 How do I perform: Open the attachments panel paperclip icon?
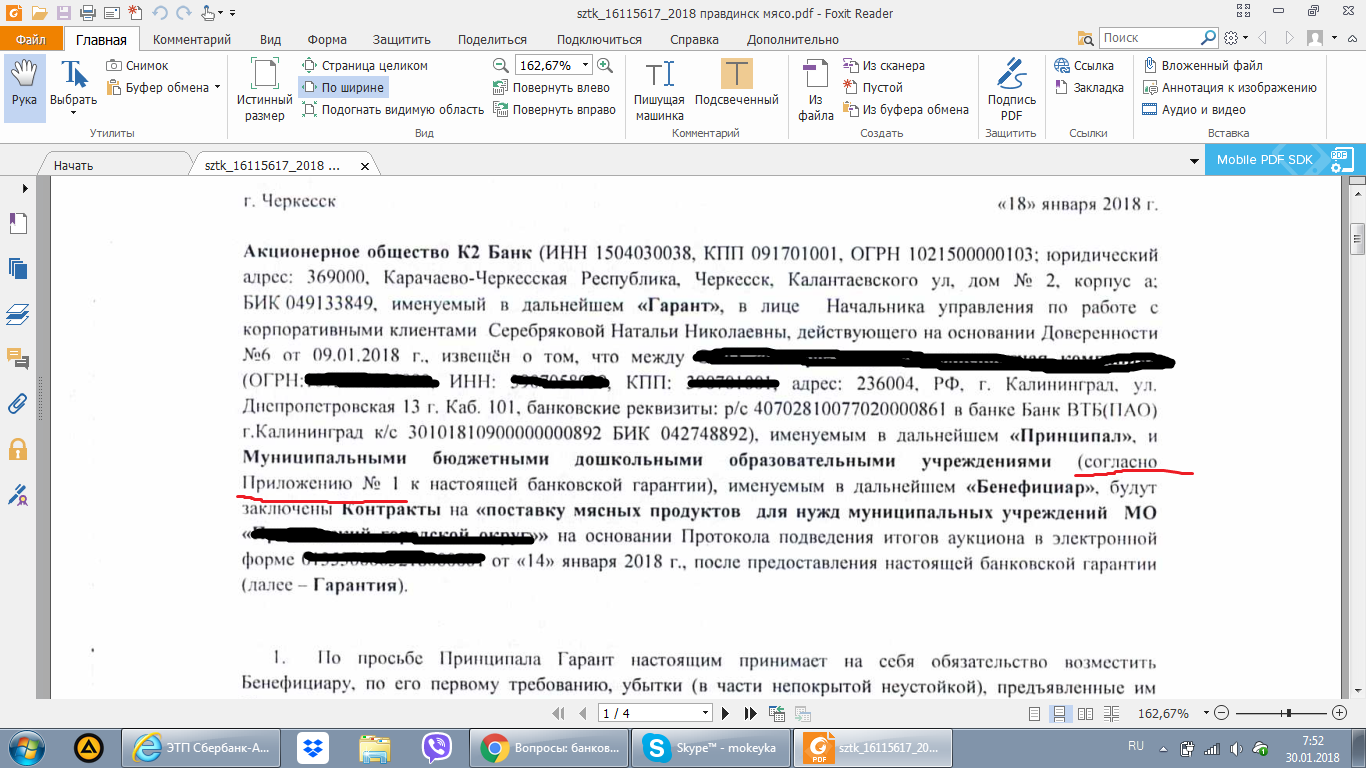tap(17, 404)
